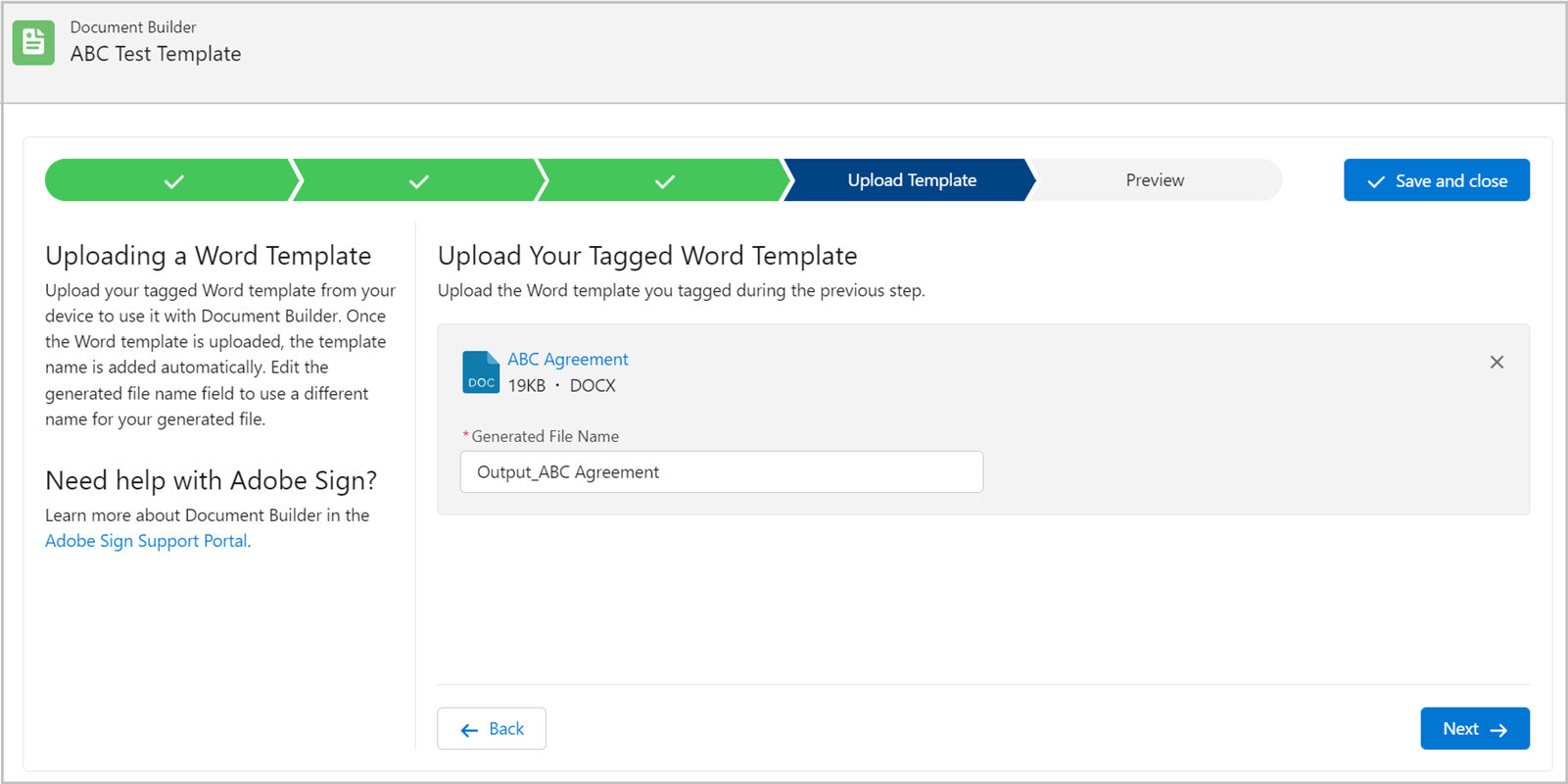Click the Need help with Adobe Sign heading

[211, 480]
